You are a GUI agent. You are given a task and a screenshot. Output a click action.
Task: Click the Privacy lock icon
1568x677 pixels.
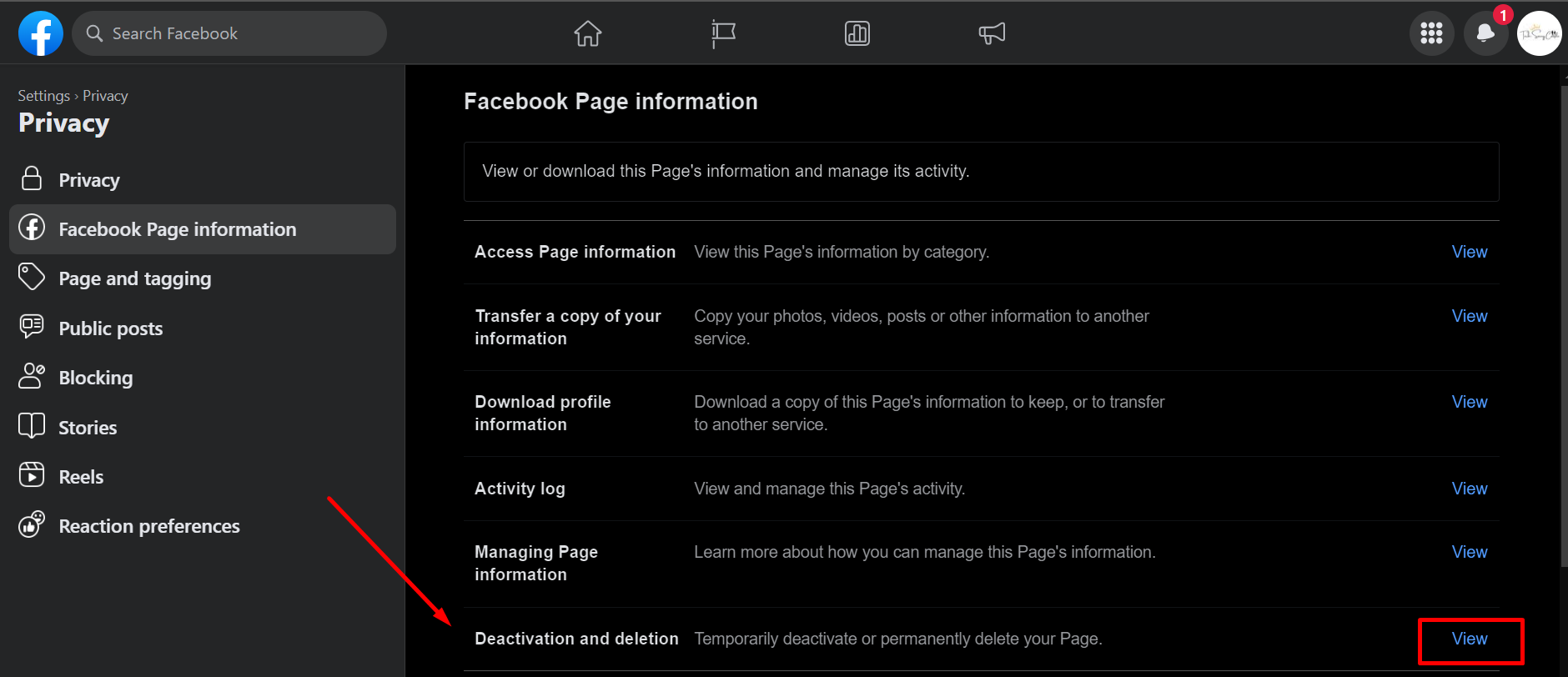(x=32, y=178)
